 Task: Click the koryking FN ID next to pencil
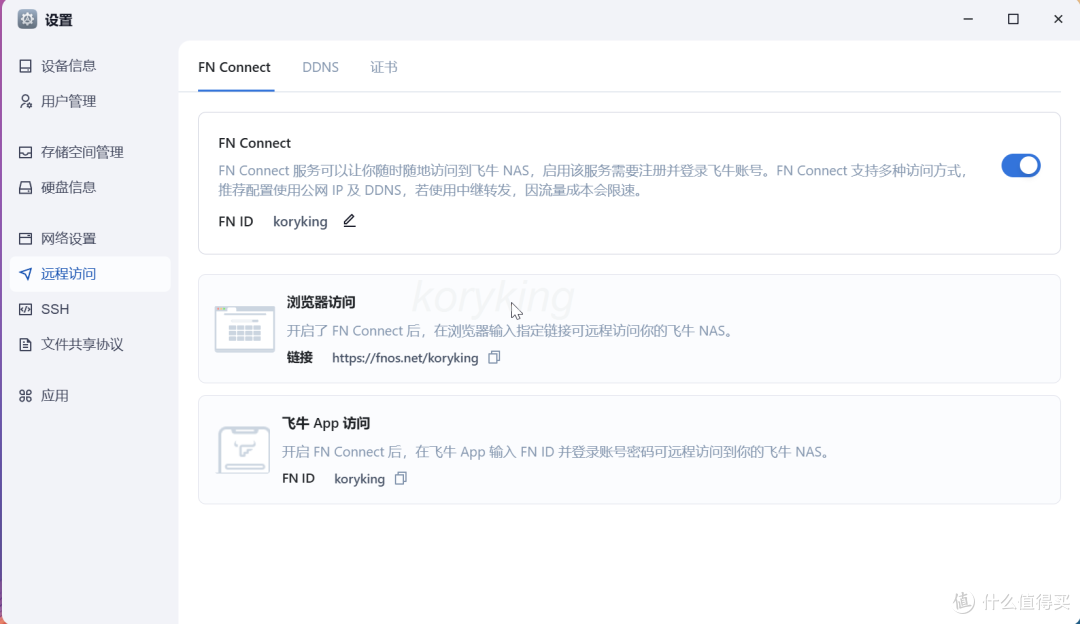(300, 222)
